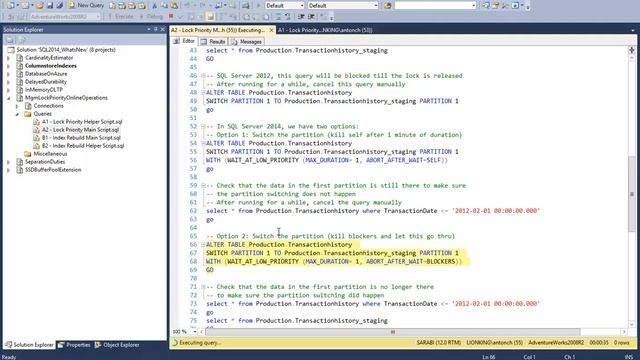Click the Undo toolbar icon

pos(187,6)
